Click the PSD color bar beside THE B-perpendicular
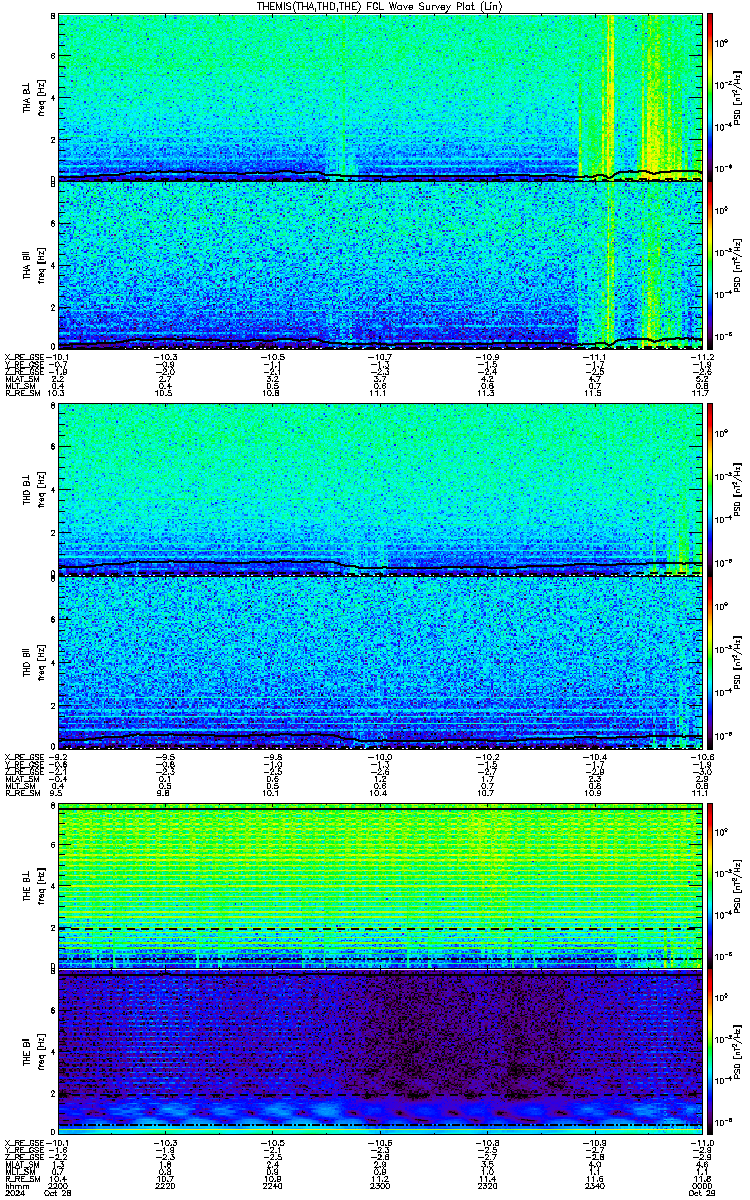This screenshot has height=1200, width=750. (x=710, y=886)
